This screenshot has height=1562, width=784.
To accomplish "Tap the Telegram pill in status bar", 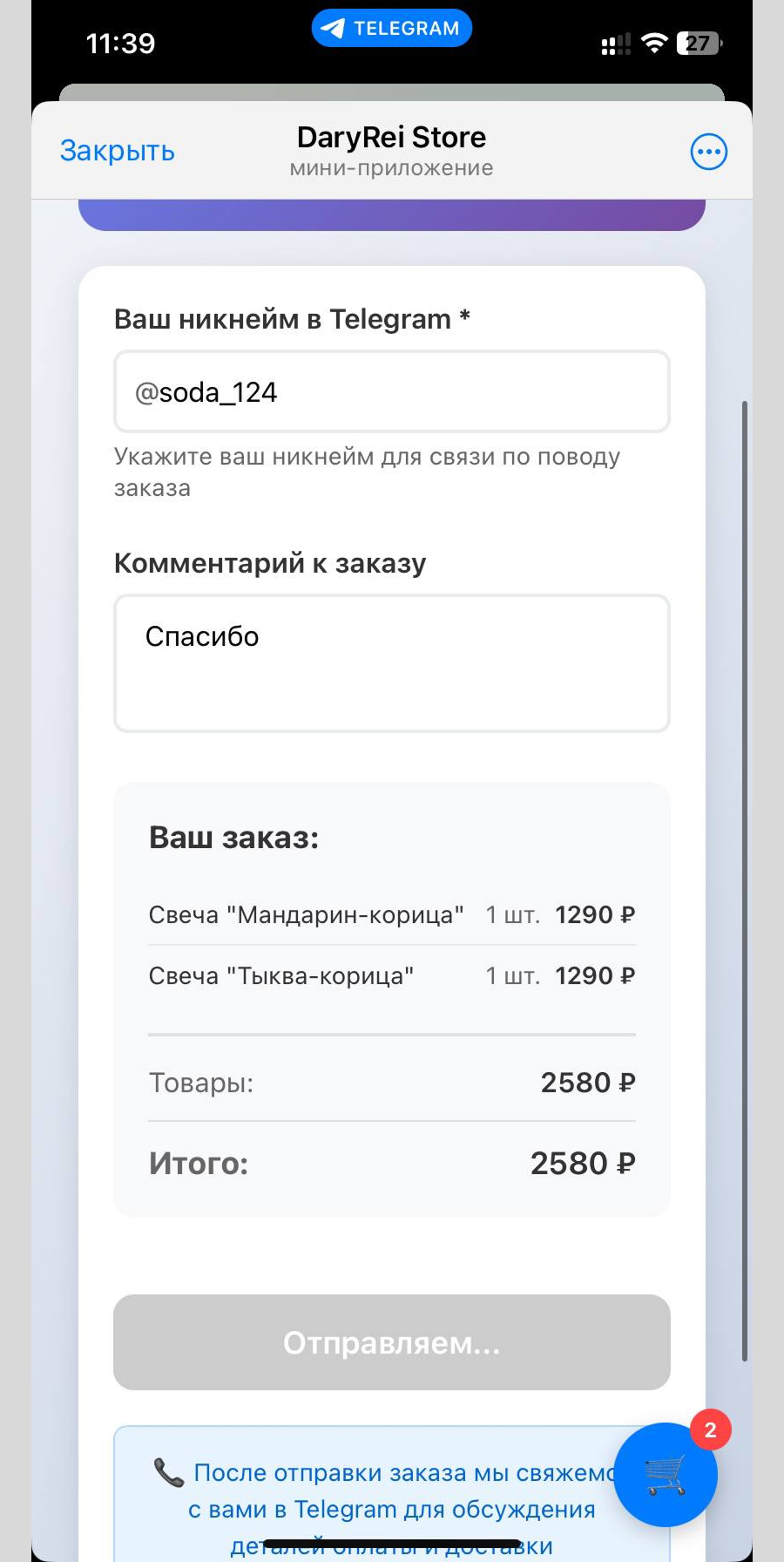I will (x=392, y=28).
